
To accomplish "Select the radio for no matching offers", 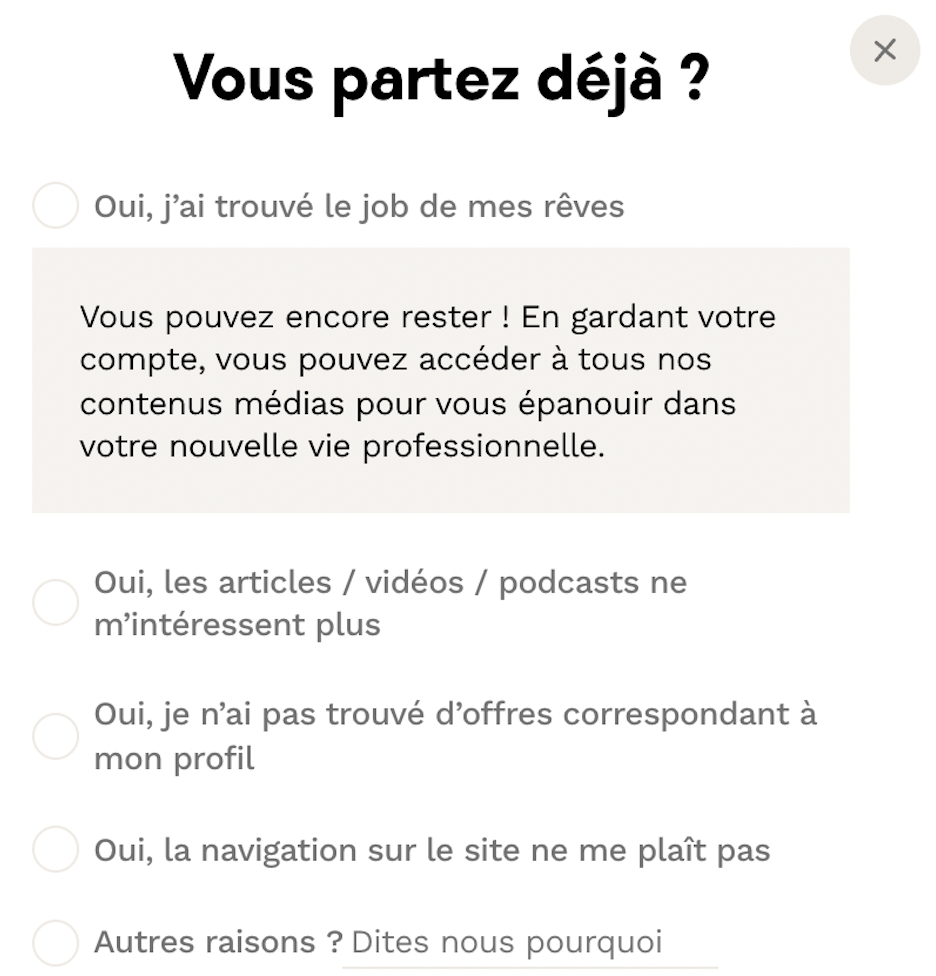I will [55, 736].
